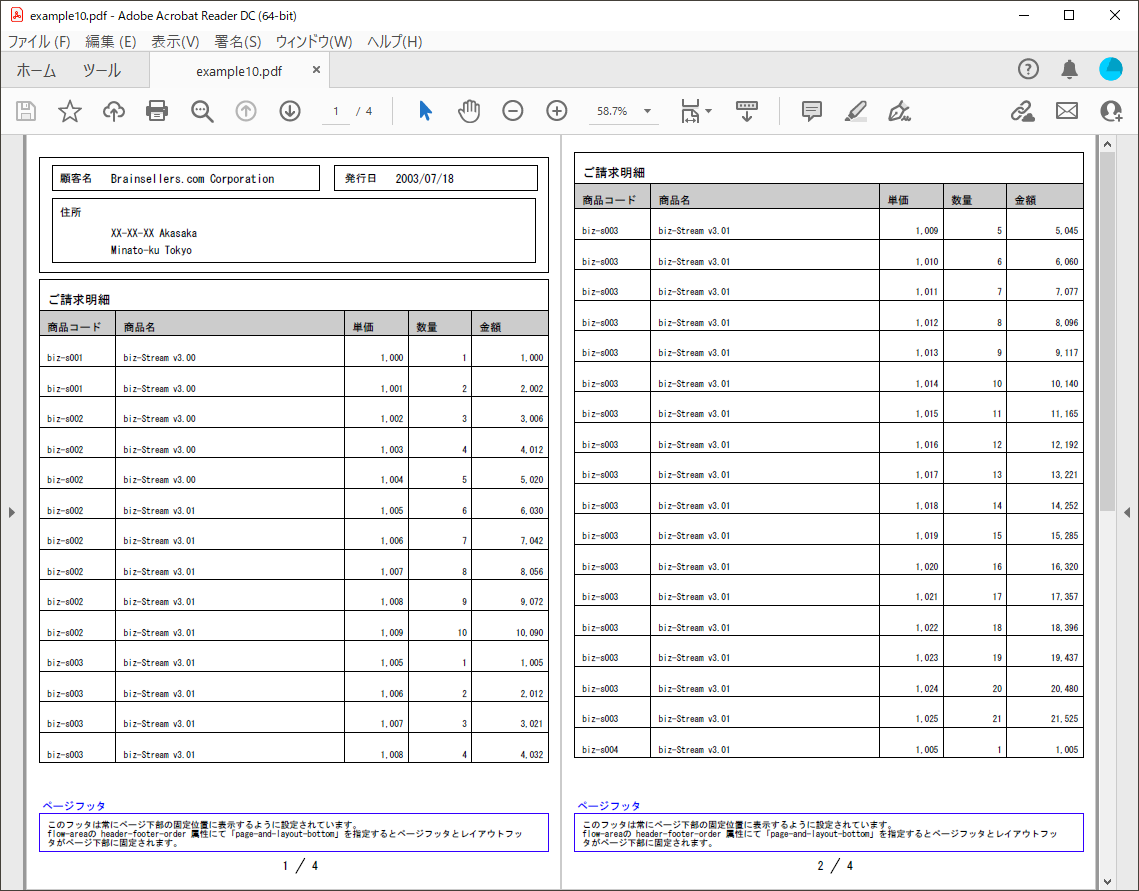This screenshot has height=891, width=1139.
Task: Open the account profile avatar
Action: pos(1111,69)
